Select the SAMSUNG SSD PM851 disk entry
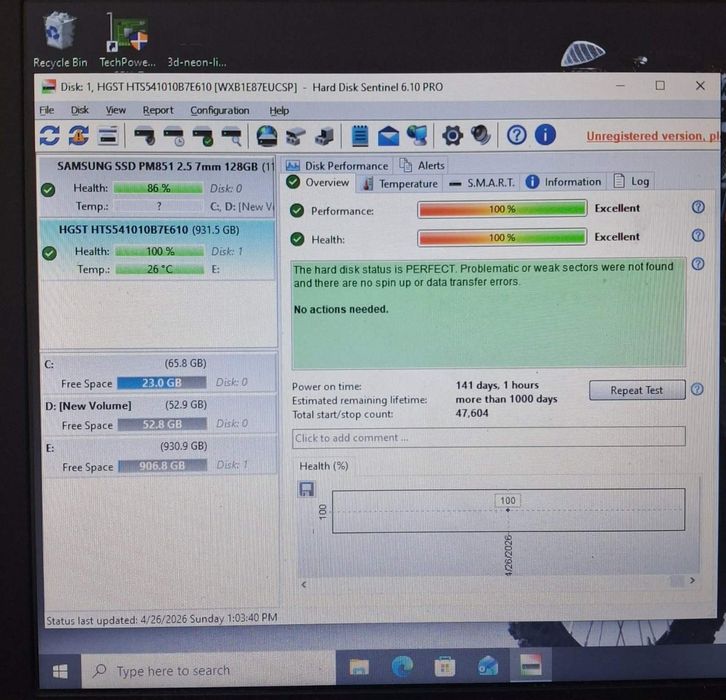This screenshot has height=700, width=726. point(157,186)
